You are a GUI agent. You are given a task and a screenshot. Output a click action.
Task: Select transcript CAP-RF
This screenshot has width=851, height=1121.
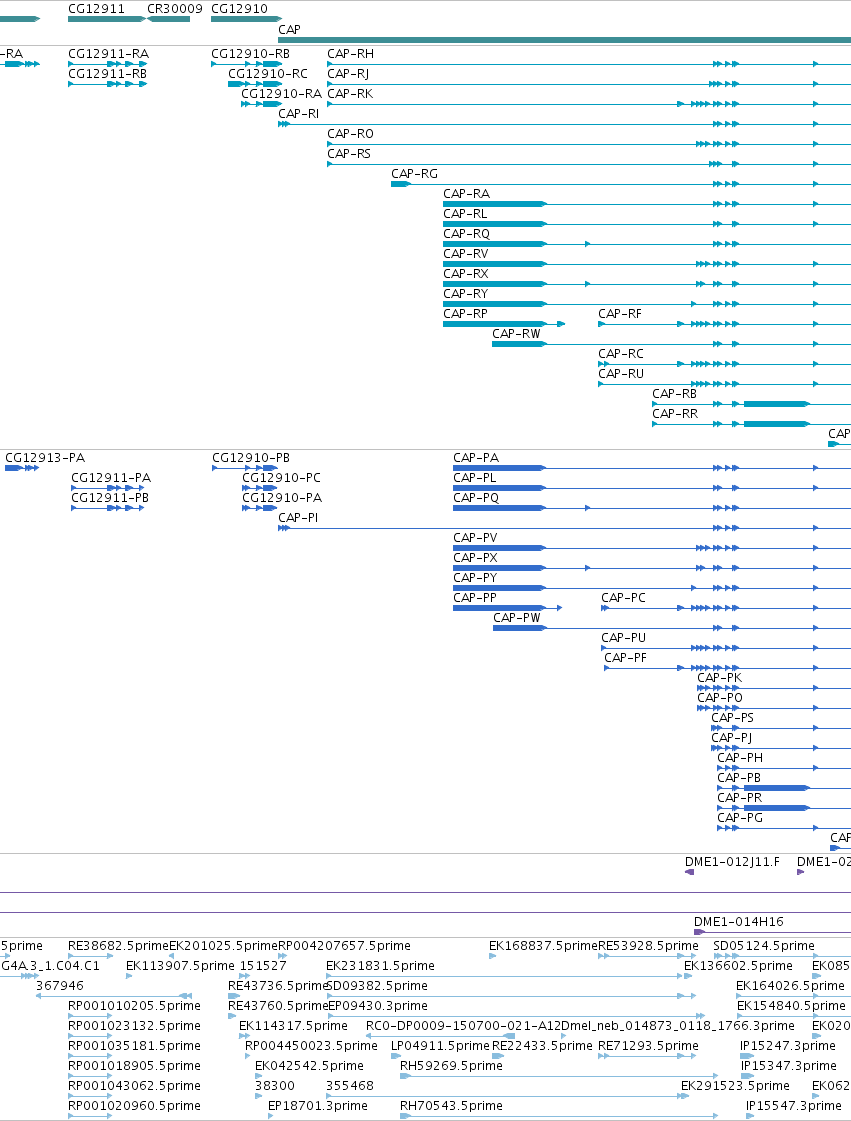[x=724, y=325]
